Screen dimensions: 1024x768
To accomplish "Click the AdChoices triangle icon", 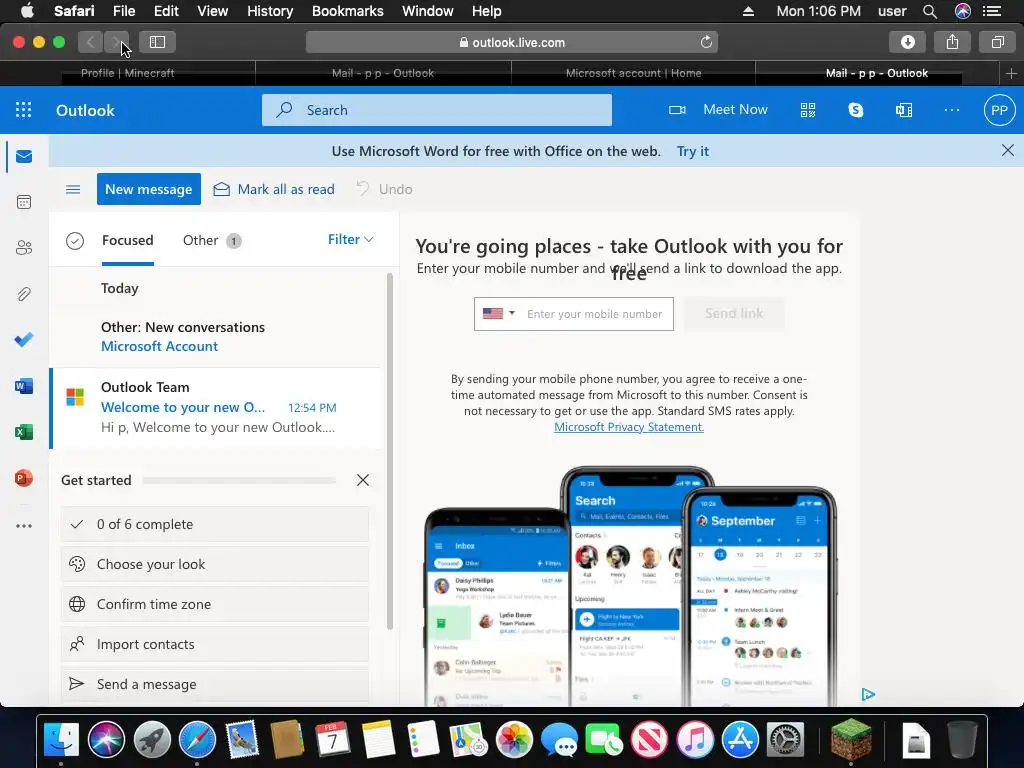I will 868,694.
